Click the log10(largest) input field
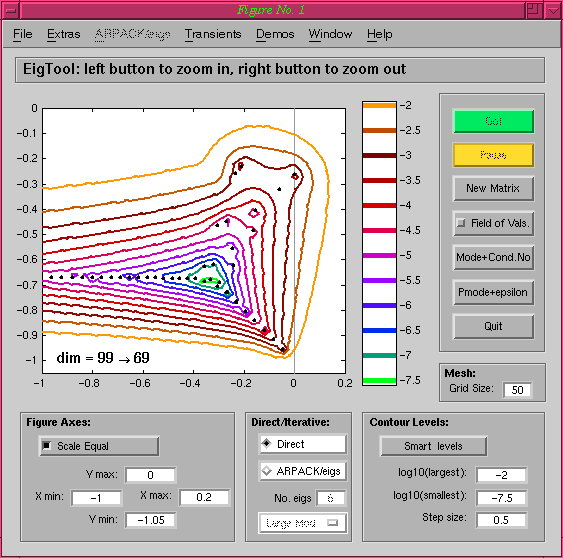 pos(501,475)
